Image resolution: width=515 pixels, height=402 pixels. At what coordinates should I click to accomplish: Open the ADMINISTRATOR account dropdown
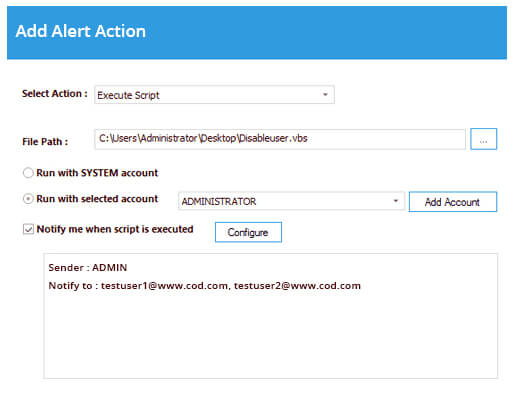tap(291, 201)
